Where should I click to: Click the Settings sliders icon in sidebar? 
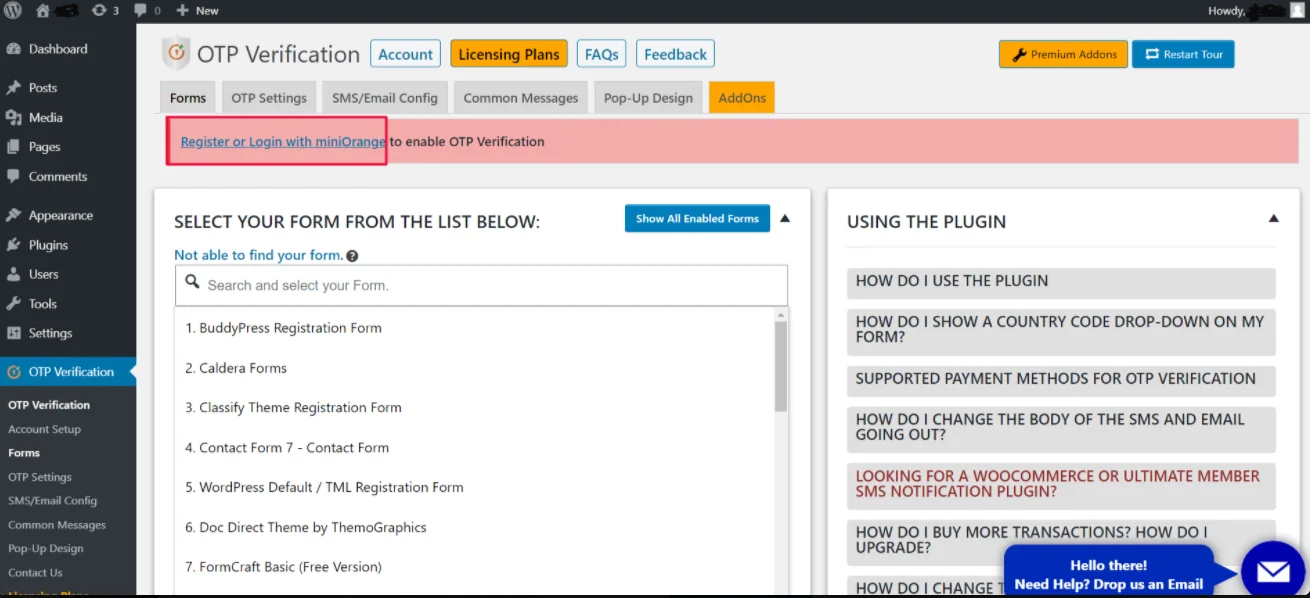click(14, 333)
